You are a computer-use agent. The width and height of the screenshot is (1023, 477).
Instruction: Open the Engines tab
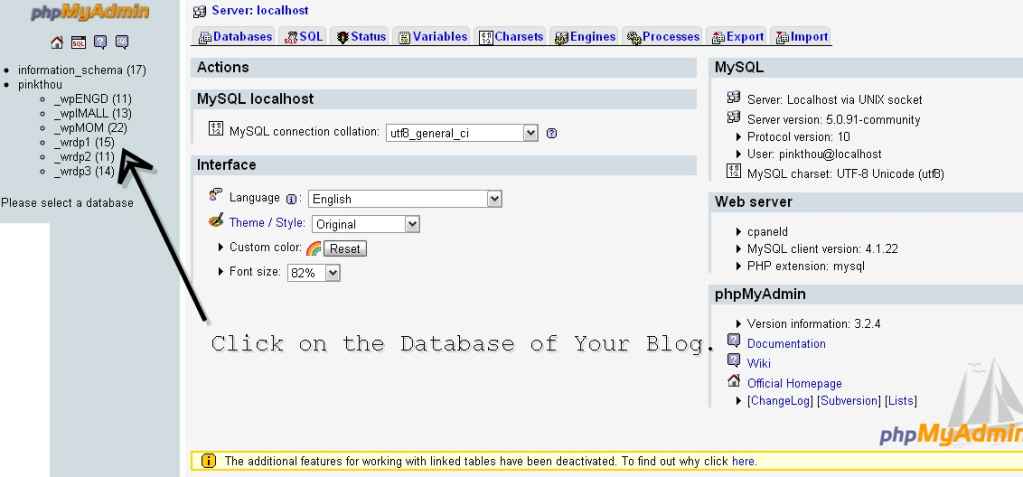[585, 37]
